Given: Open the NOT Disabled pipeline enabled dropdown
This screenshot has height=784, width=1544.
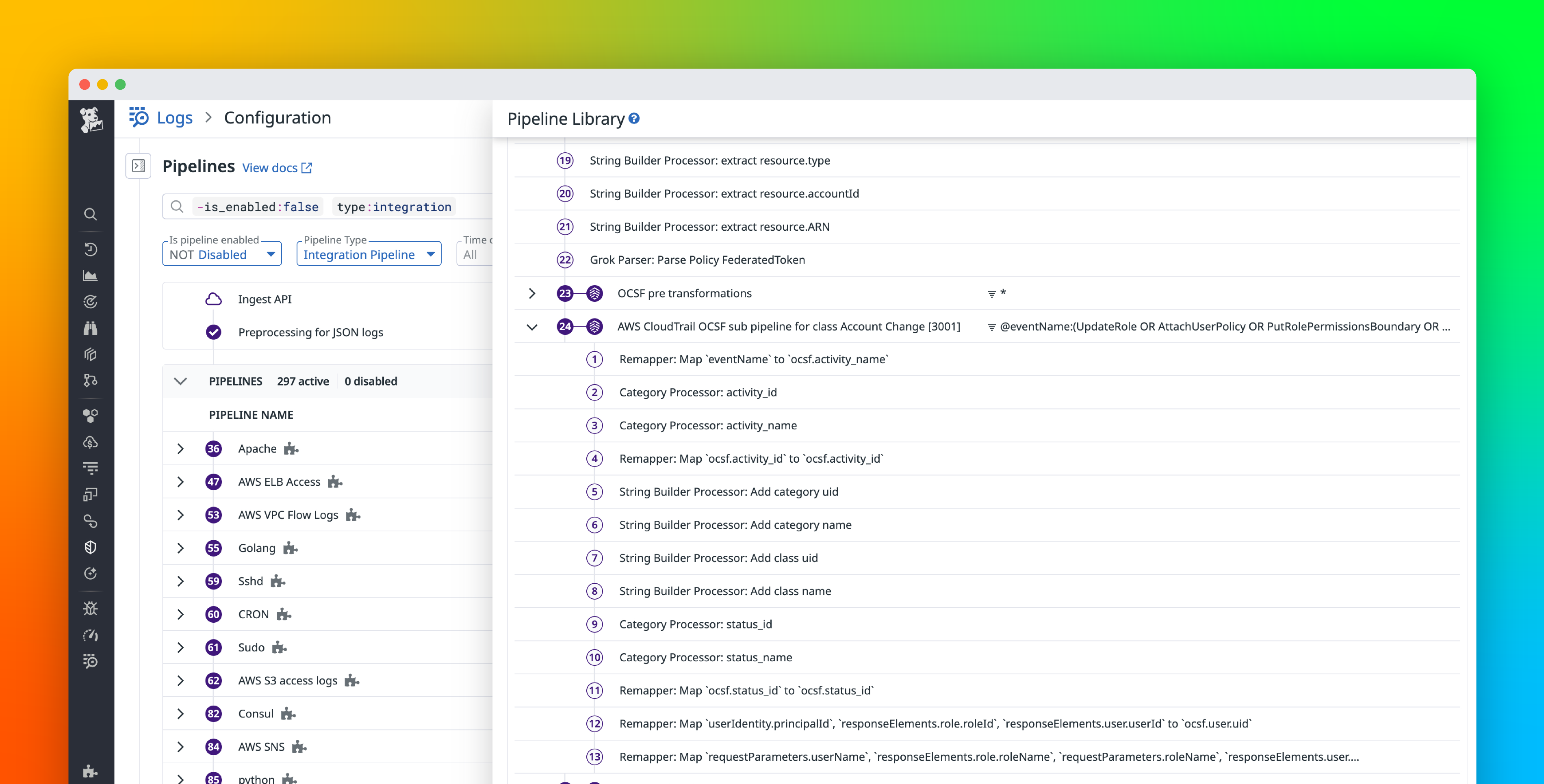Looking at the screenshot, I should click(221, 253).
